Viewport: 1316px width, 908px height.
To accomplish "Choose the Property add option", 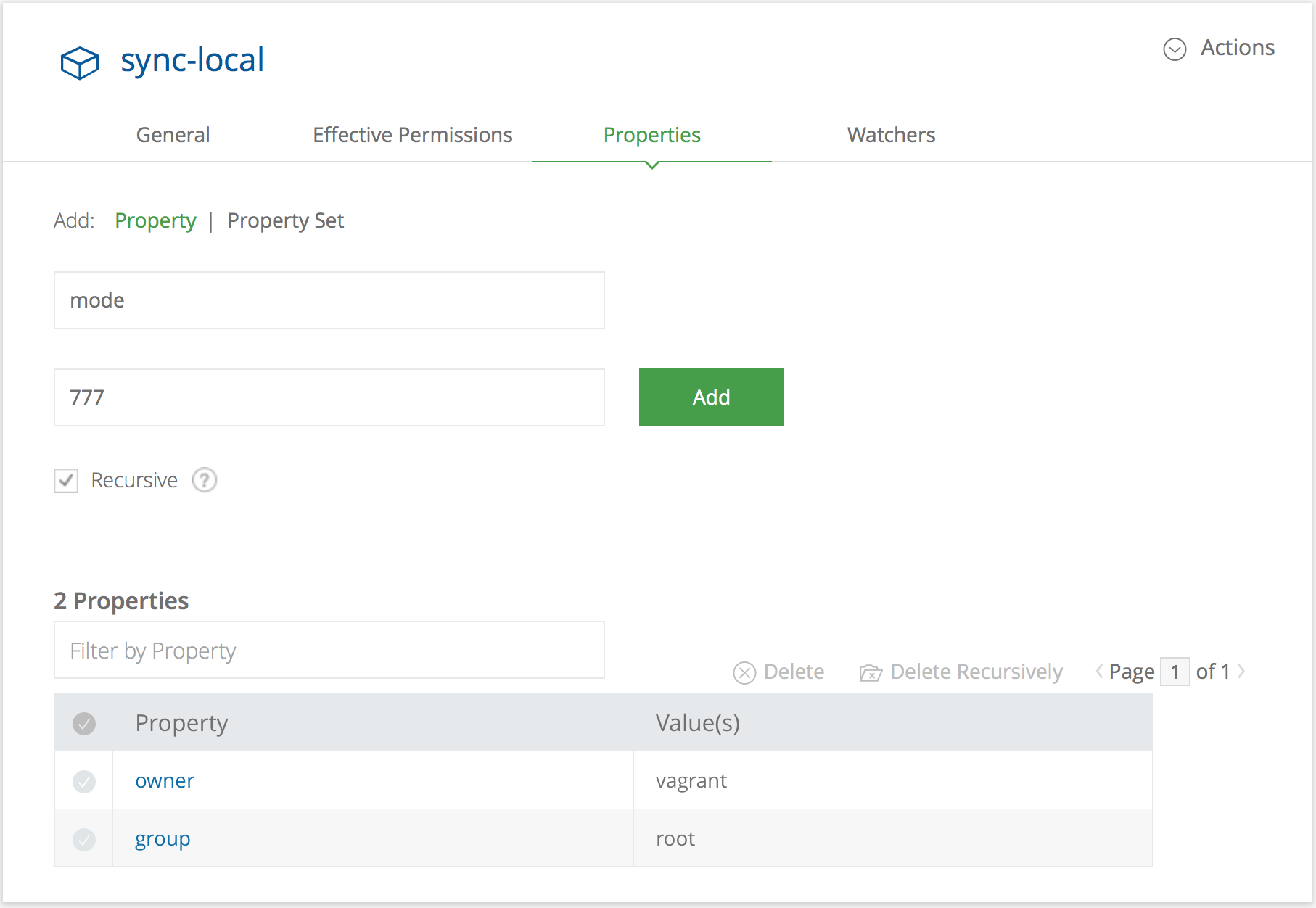I will [155, 220].
